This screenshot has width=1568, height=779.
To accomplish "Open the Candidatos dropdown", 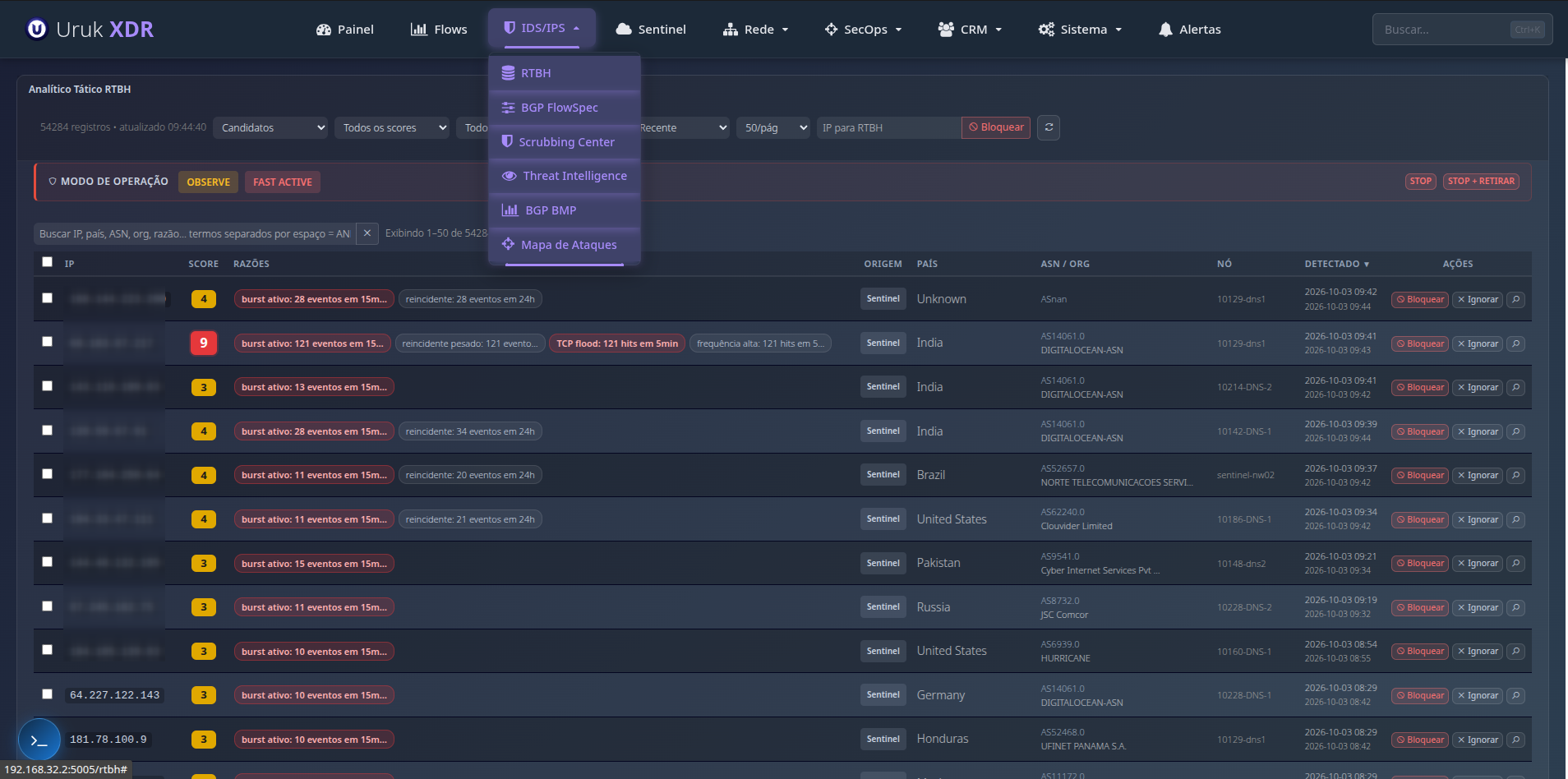I will pyautogui.click(x=270, y=127).
